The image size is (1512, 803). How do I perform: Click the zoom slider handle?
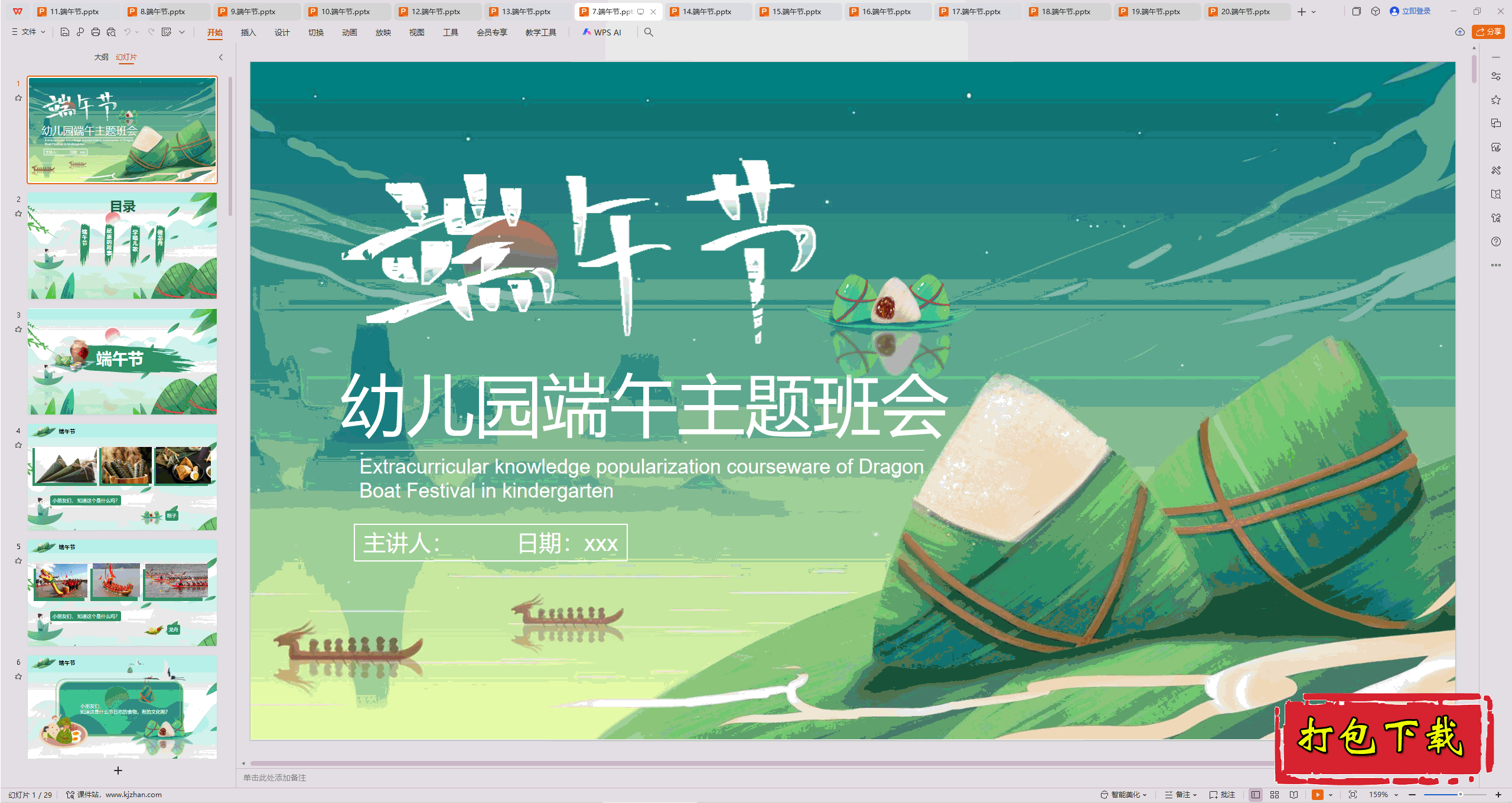tap(1460, 795)
